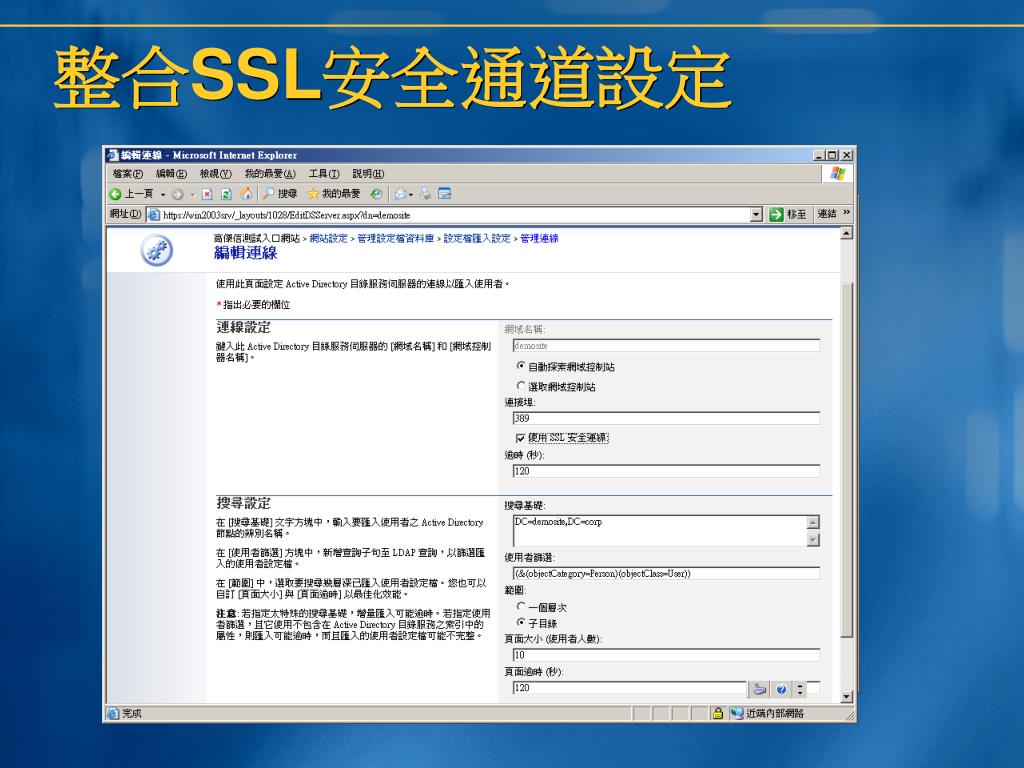Open 我的最愛 favorites star in toolbar

tap(333, 194)
